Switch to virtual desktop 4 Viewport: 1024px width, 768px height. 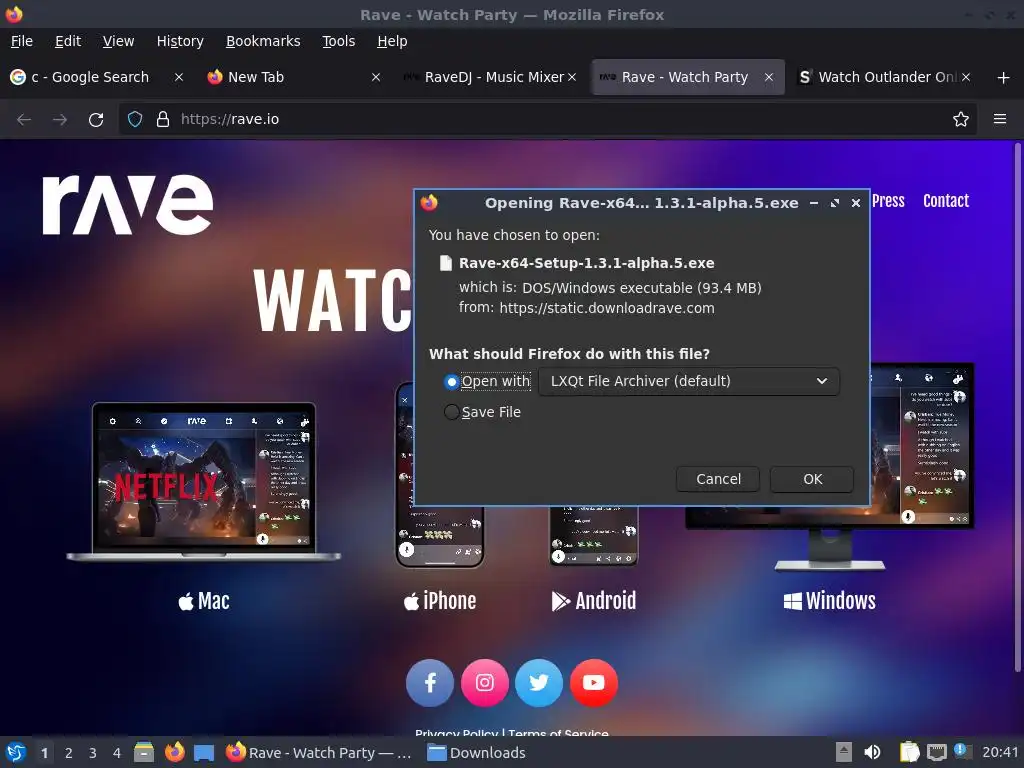116,753
